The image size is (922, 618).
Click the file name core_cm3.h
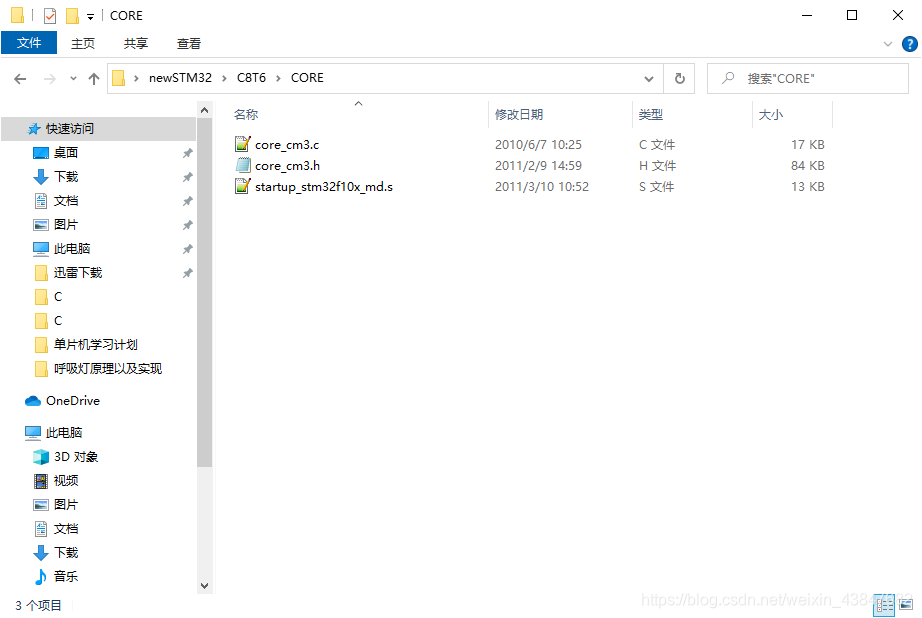288,166
